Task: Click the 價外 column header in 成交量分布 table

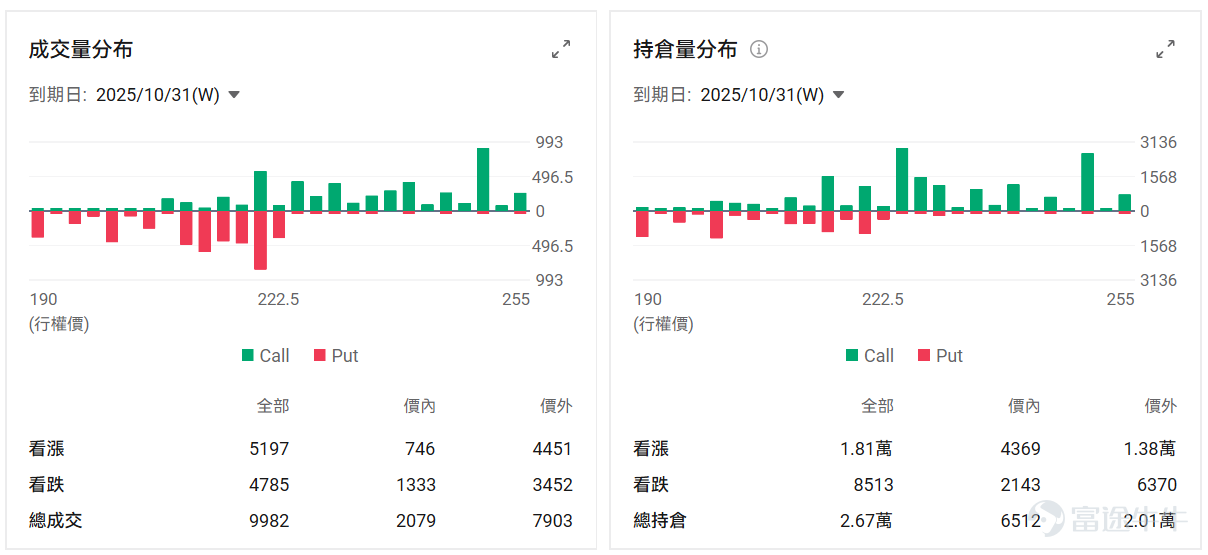Action: 557,406
